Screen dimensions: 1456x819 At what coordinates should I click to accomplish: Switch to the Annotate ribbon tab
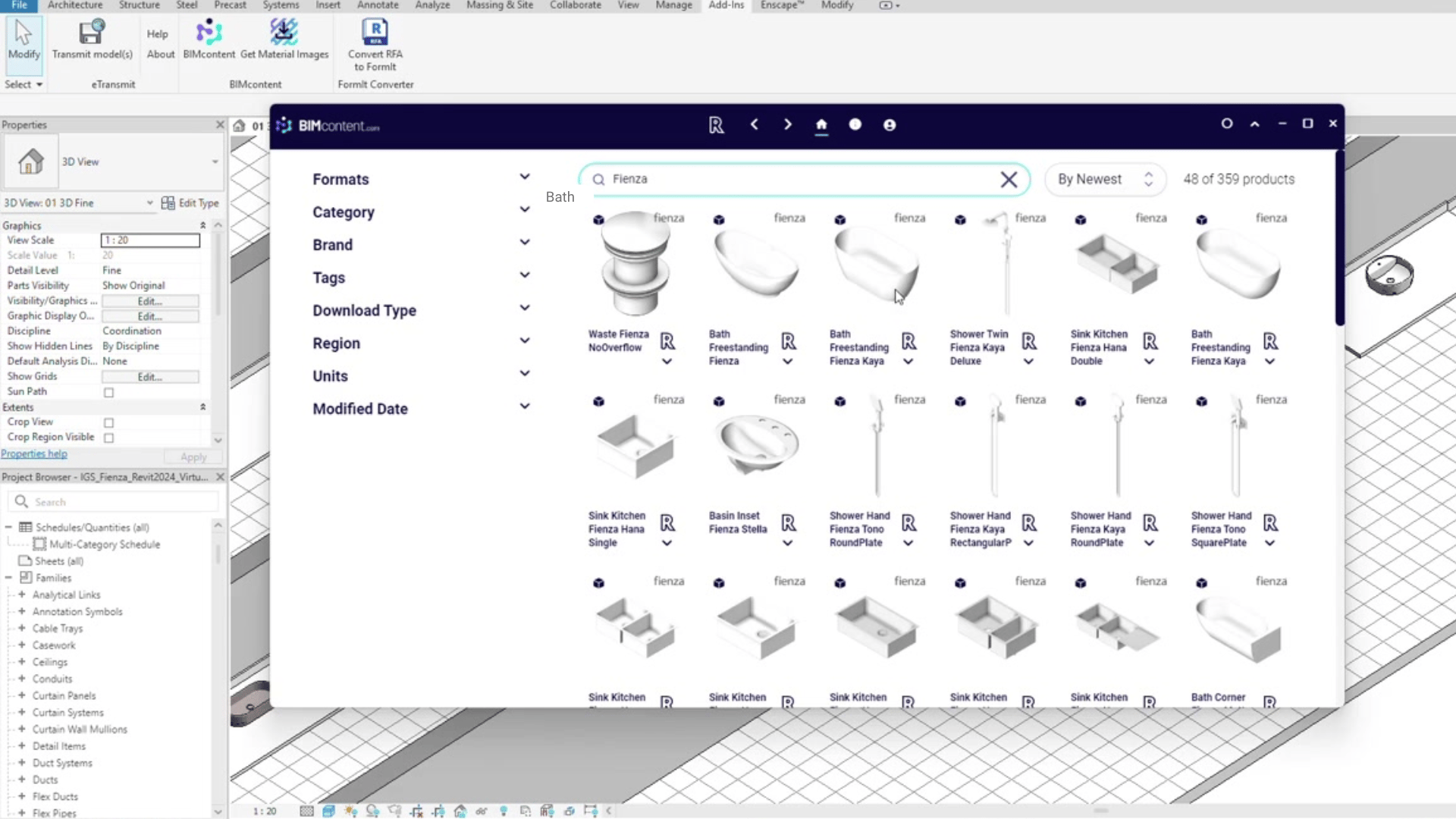pyautogui.click(x=378, y=5)
